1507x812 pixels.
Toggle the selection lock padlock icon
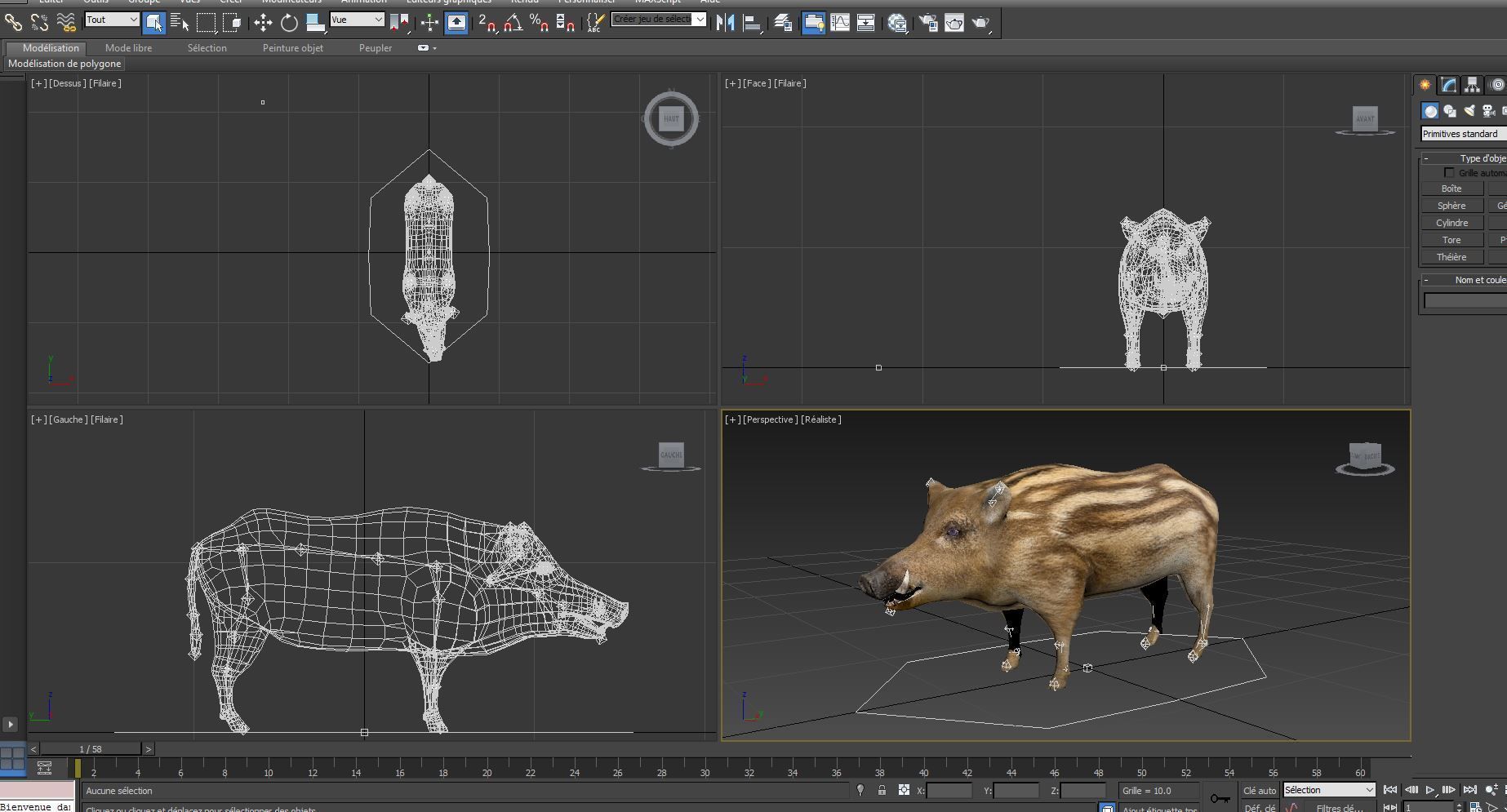[882, 790]
